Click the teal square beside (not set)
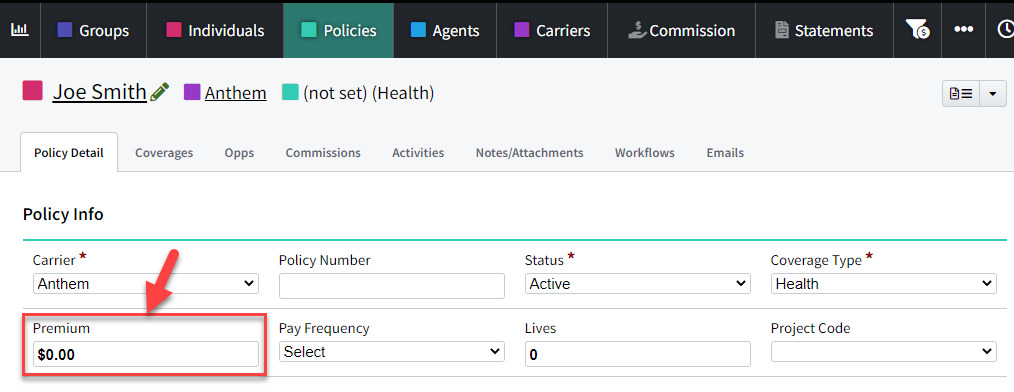The height and width of the screenshot is (392, 1014). [x=290, y=92]
